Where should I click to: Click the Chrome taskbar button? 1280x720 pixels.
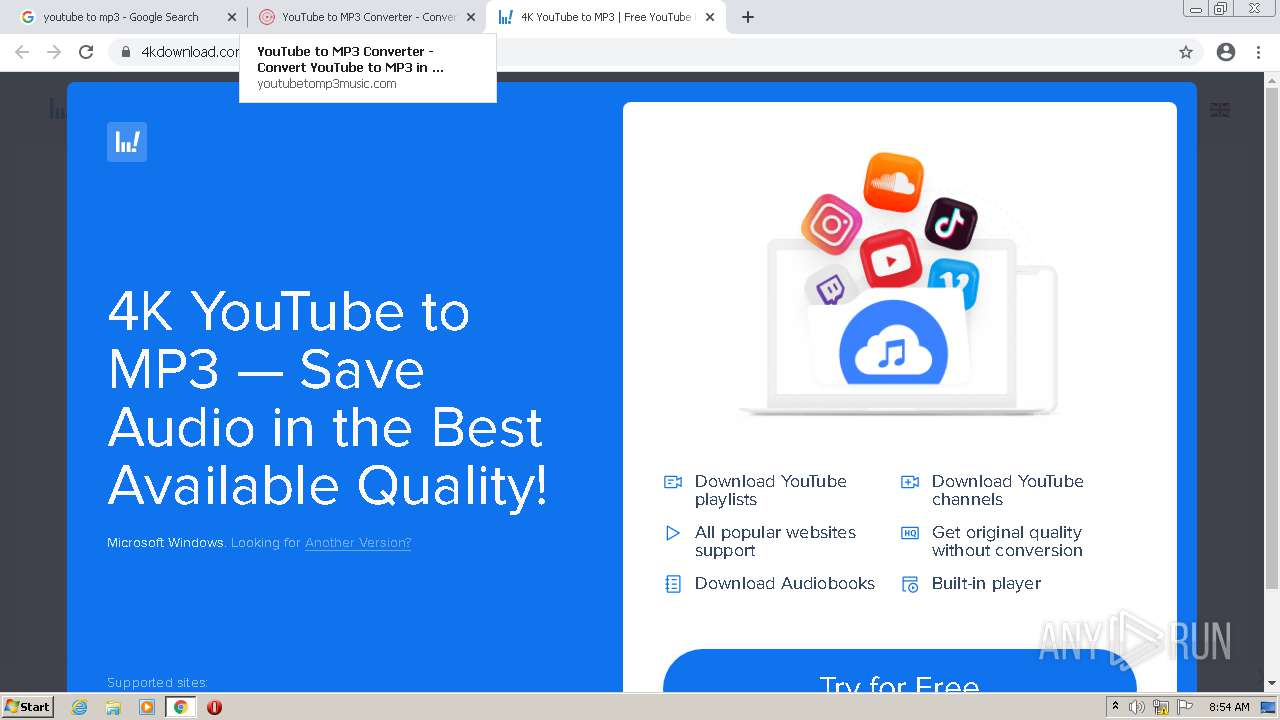coord(180,707)
